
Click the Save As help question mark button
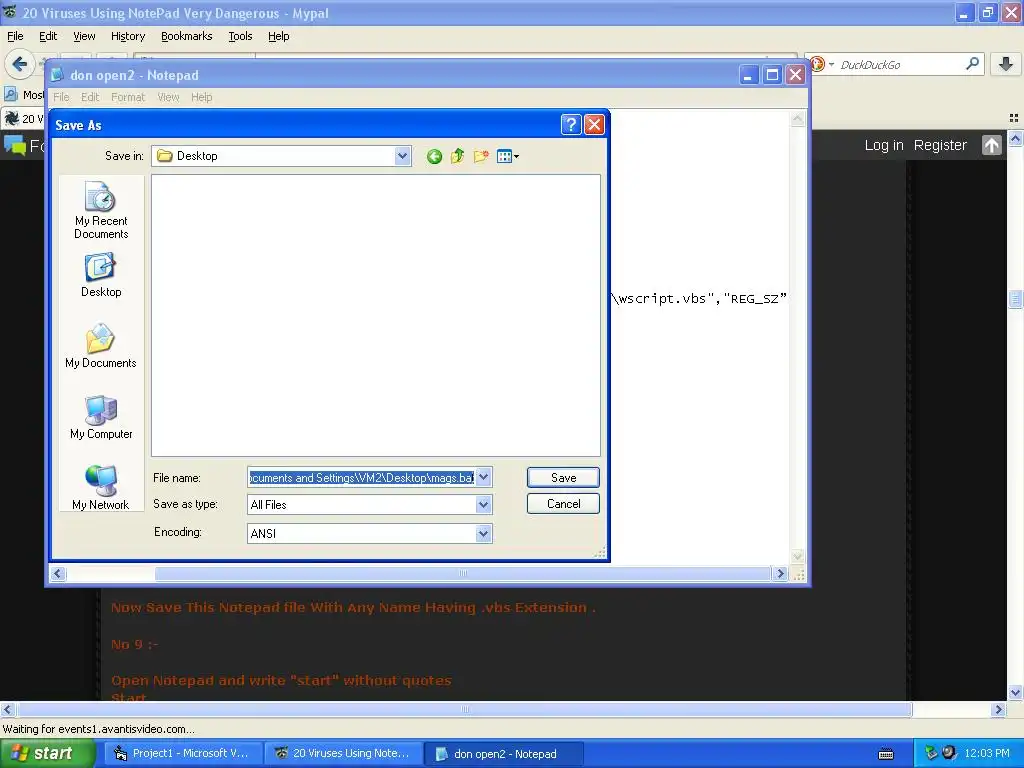coord(571,124)
